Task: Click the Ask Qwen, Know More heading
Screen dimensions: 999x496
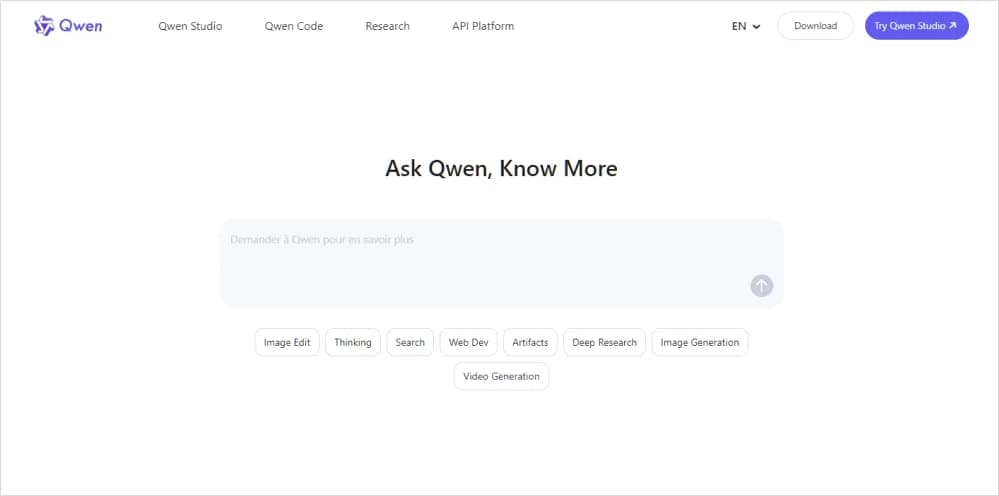Action: [501, 168]
